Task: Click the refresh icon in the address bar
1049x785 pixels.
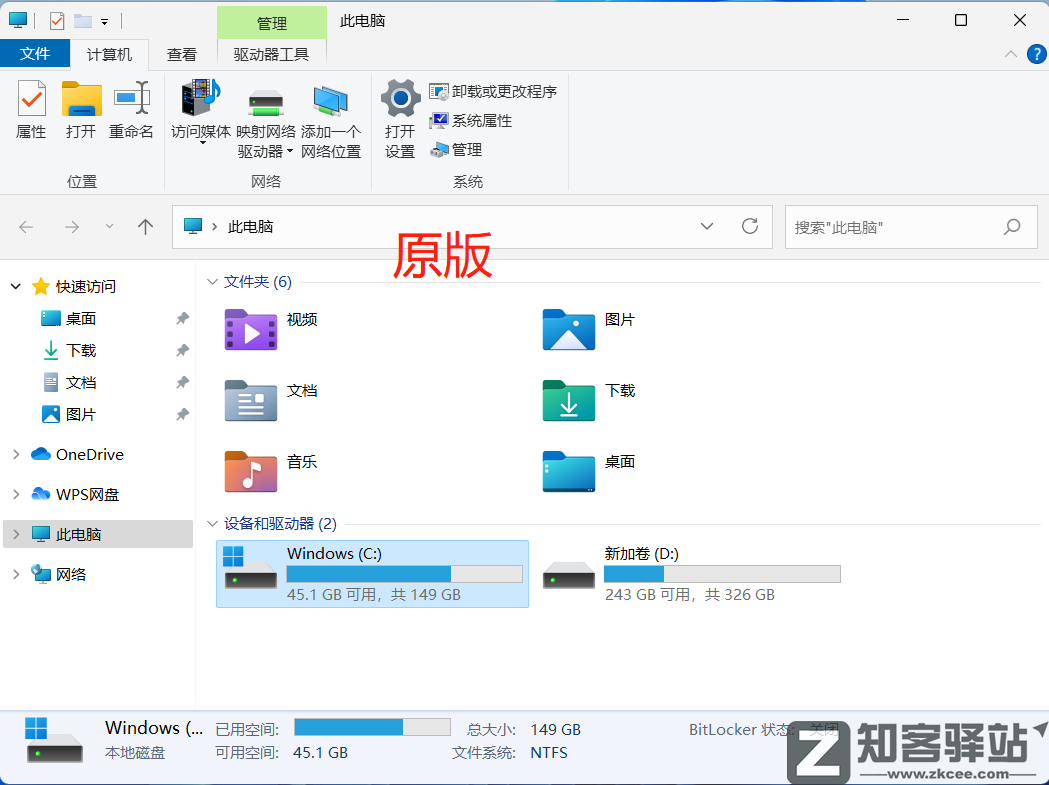Action: (750, 227)
